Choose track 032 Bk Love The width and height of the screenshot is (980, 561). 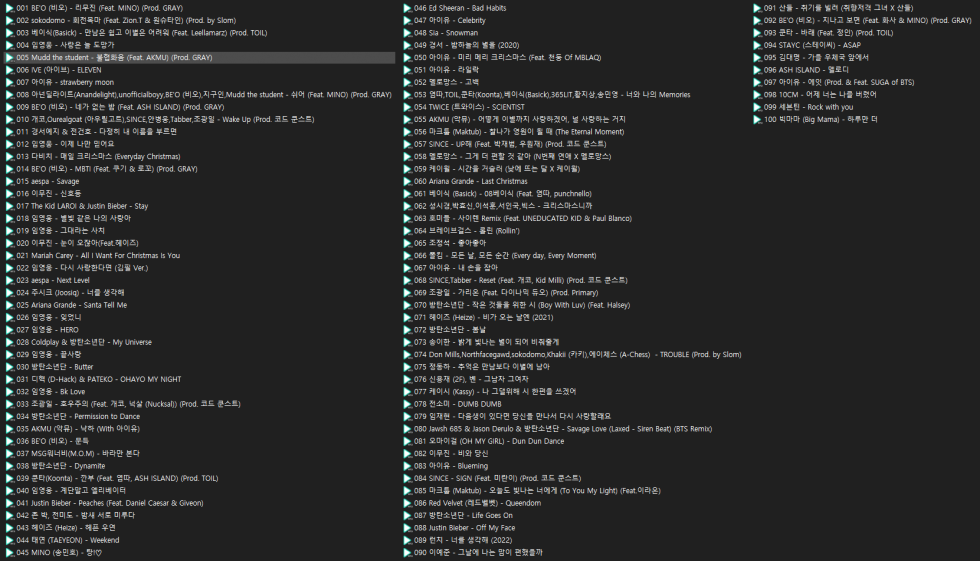51,392
